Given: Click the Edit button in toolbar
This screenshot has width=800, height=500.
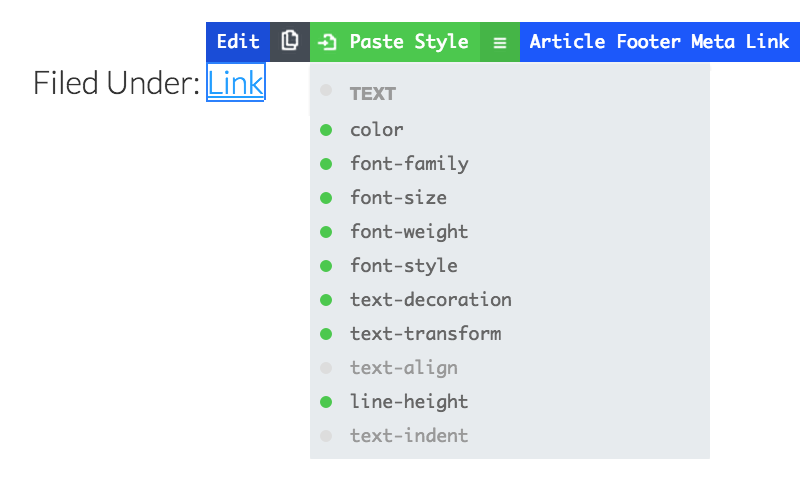Looking at the screenshot, I should pos(238,42).
